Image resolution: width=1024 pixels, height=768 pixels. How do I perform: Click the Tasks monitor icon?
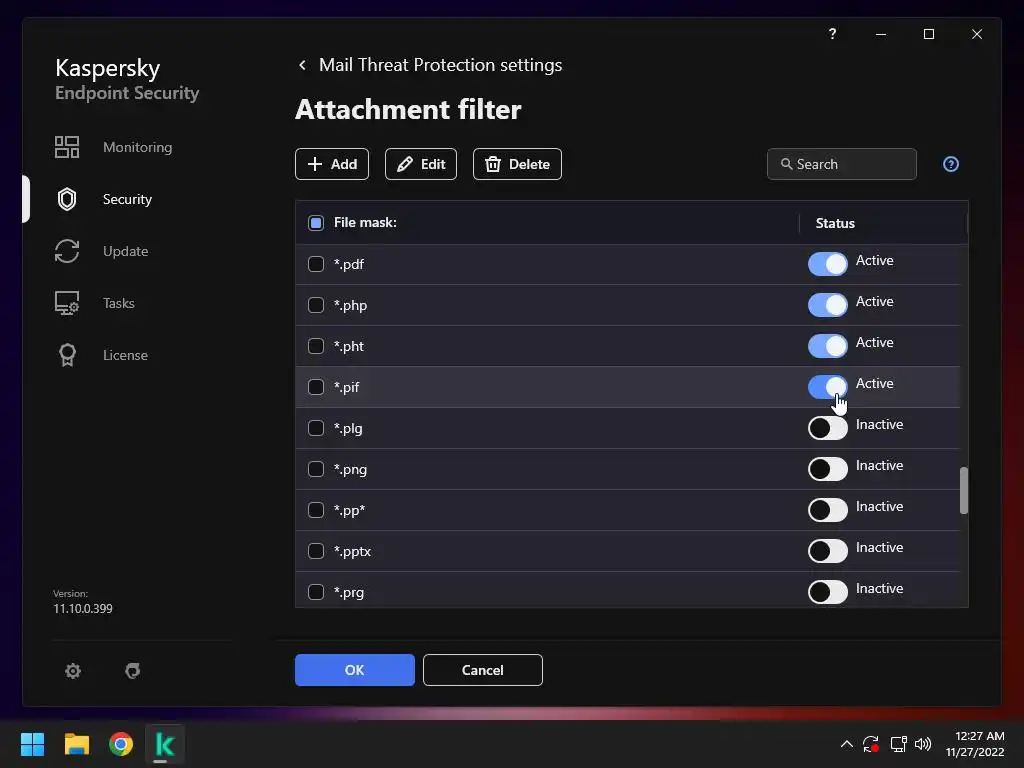(x=67, y=303)
